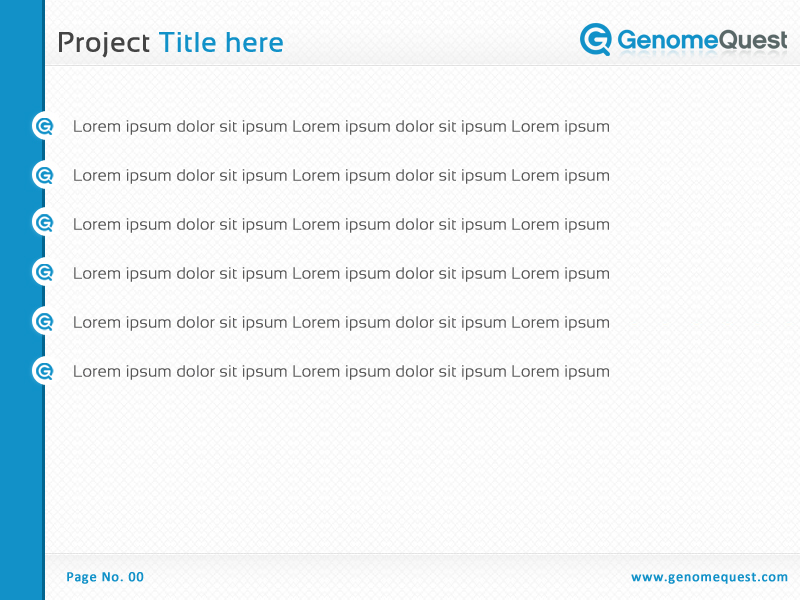Click the sixth Lorem ipsum text line
Viewport: 800px width, 600px height.
341,372
